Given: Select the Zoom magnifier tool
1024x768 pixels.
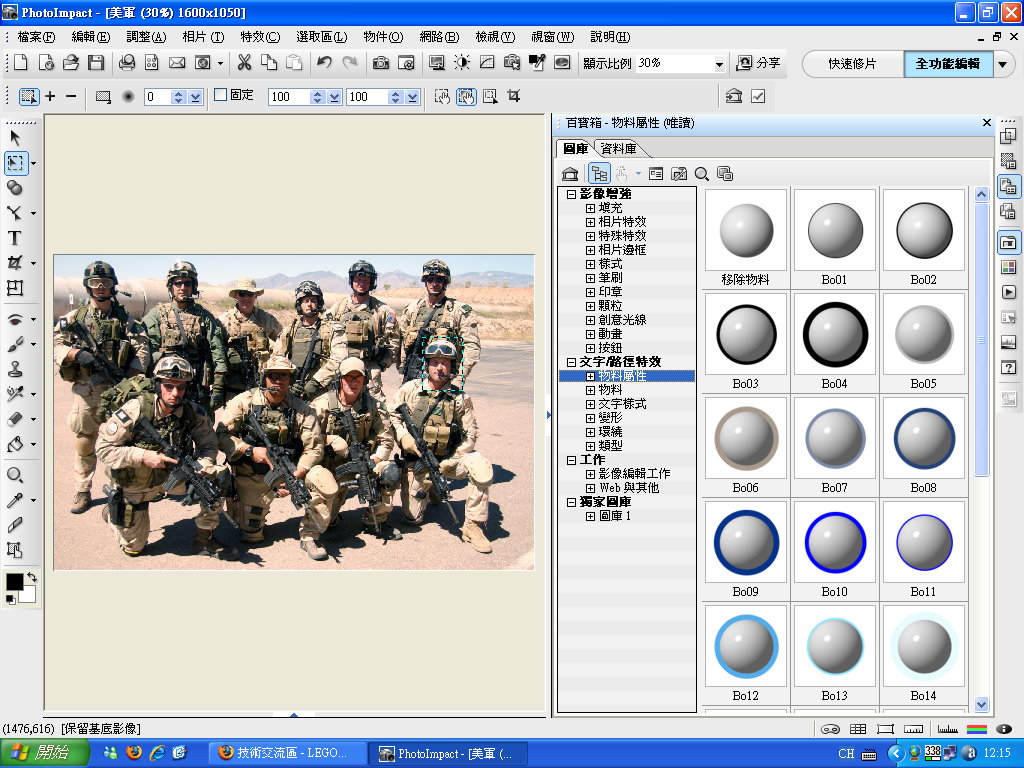Looking at the screenshot, I should [15, 475].
